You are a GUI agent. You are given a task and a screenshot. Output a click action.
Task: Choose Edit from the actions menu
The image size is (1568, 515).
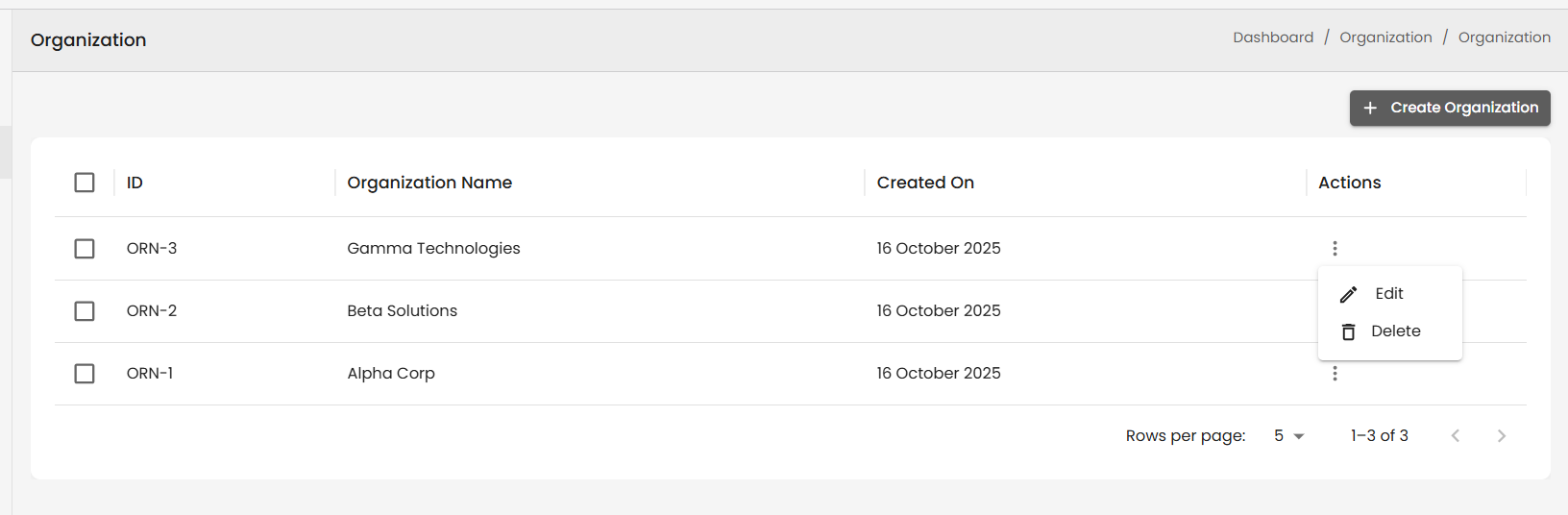click(x=1389, y=294)
